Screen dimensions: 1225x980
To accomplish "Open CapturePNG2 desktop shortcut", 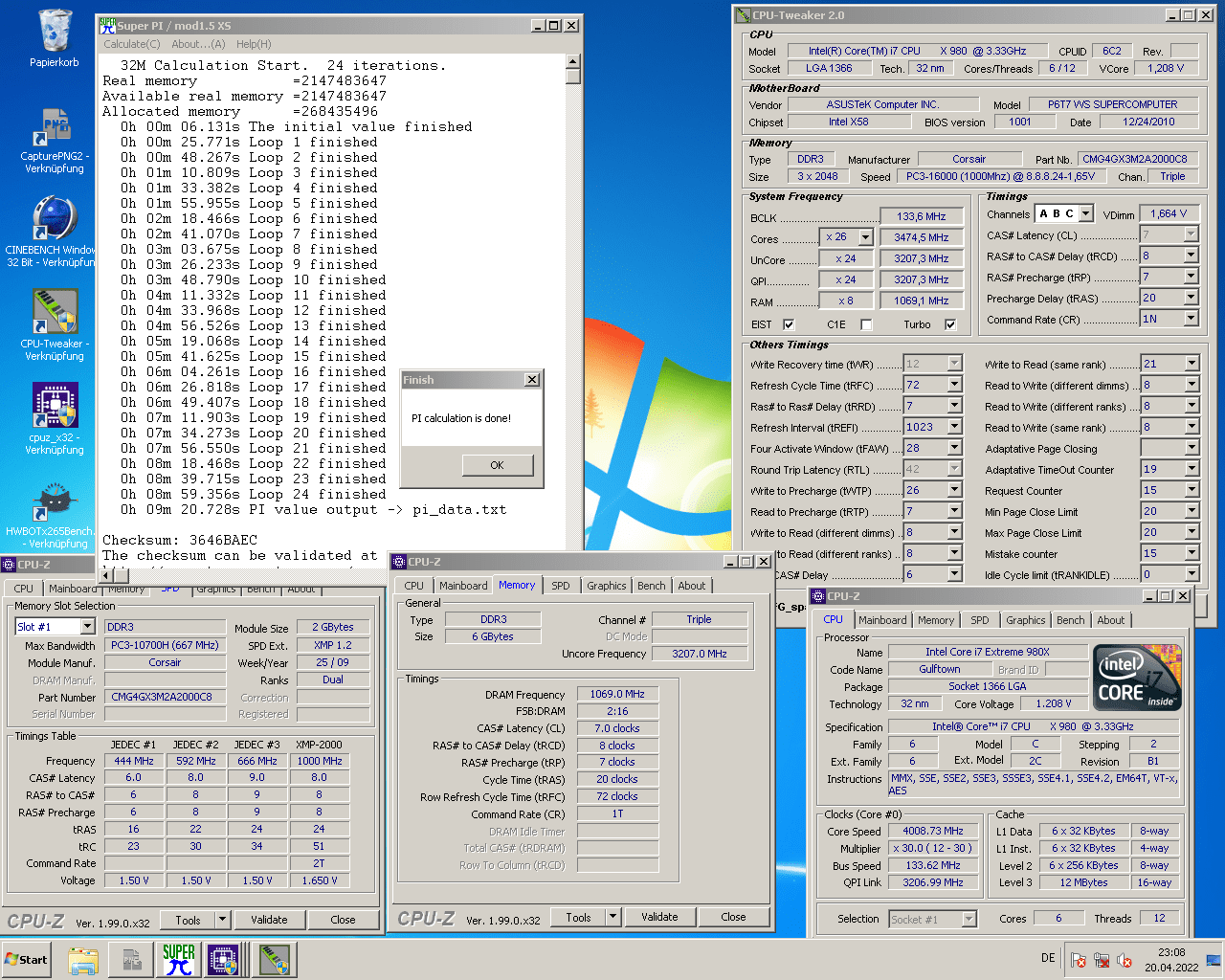I will tap(55, 141).
